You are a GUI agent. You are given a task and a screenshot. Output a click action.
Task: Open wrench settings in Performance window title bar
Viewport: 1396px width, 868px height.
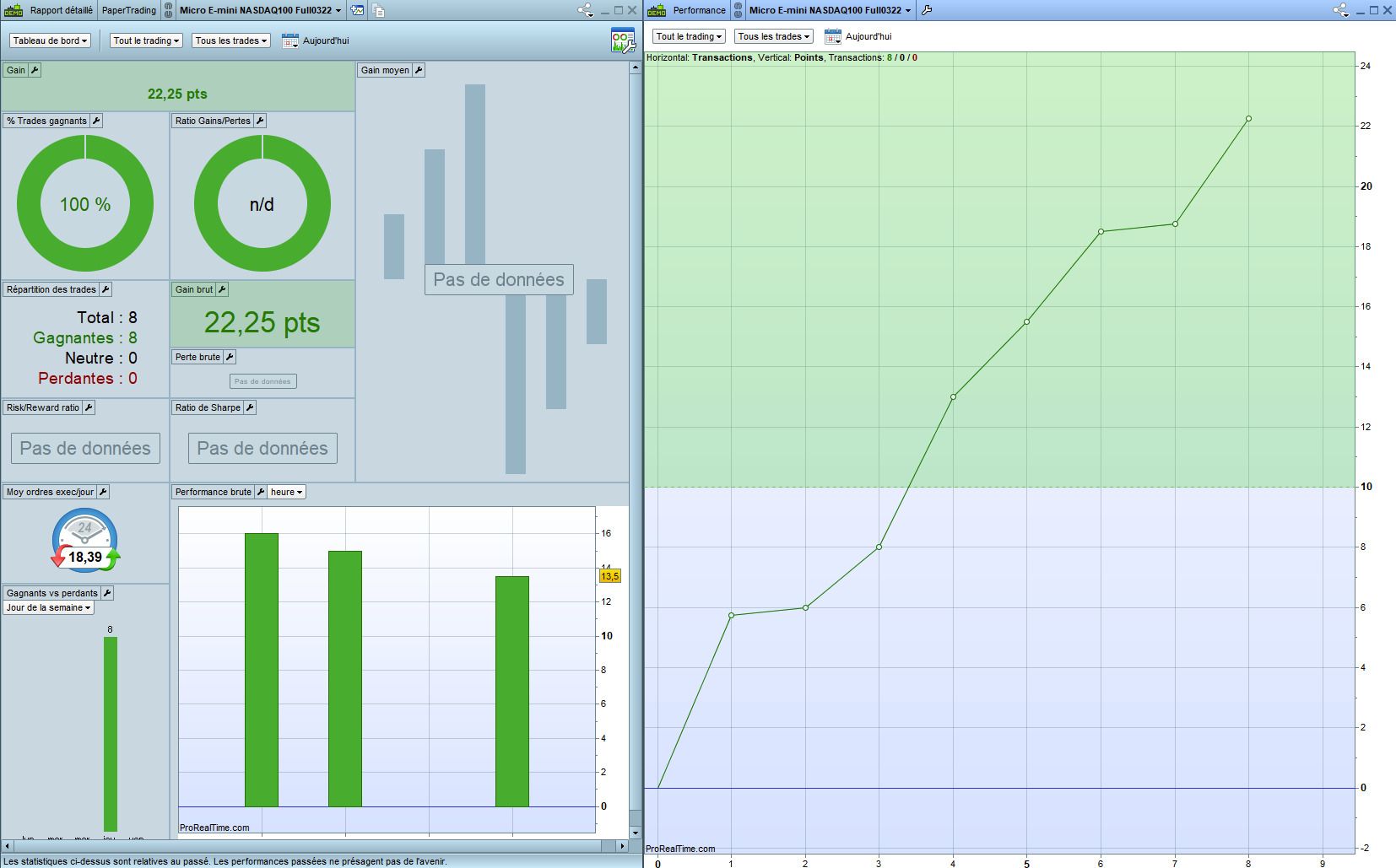[x=927, y=10]
